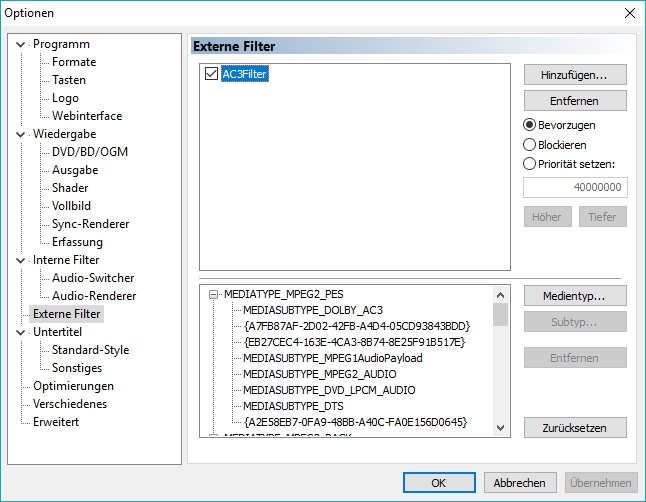Select the {EB27CEC4-163E-4CA3-8B74-8E25F91B517E} entry
The height and width of the screenshot is (502, 646).
354,342
